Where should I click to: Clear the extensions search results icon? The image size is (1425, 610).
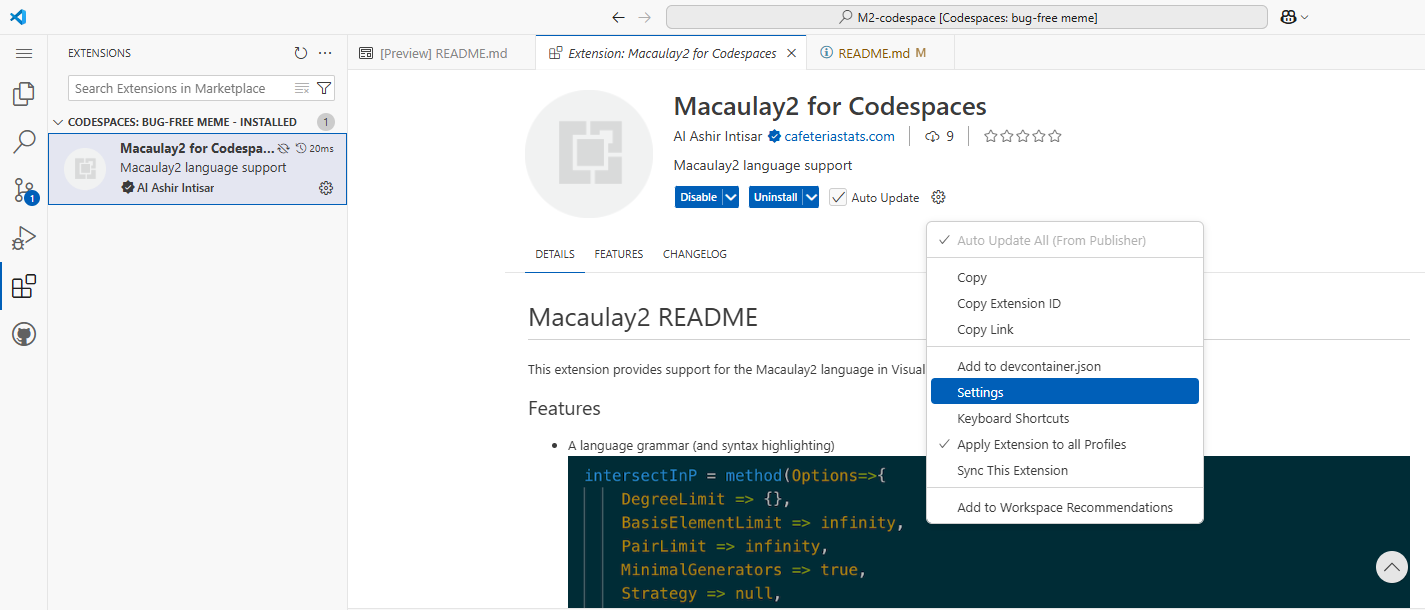click(x=302, y=88)
